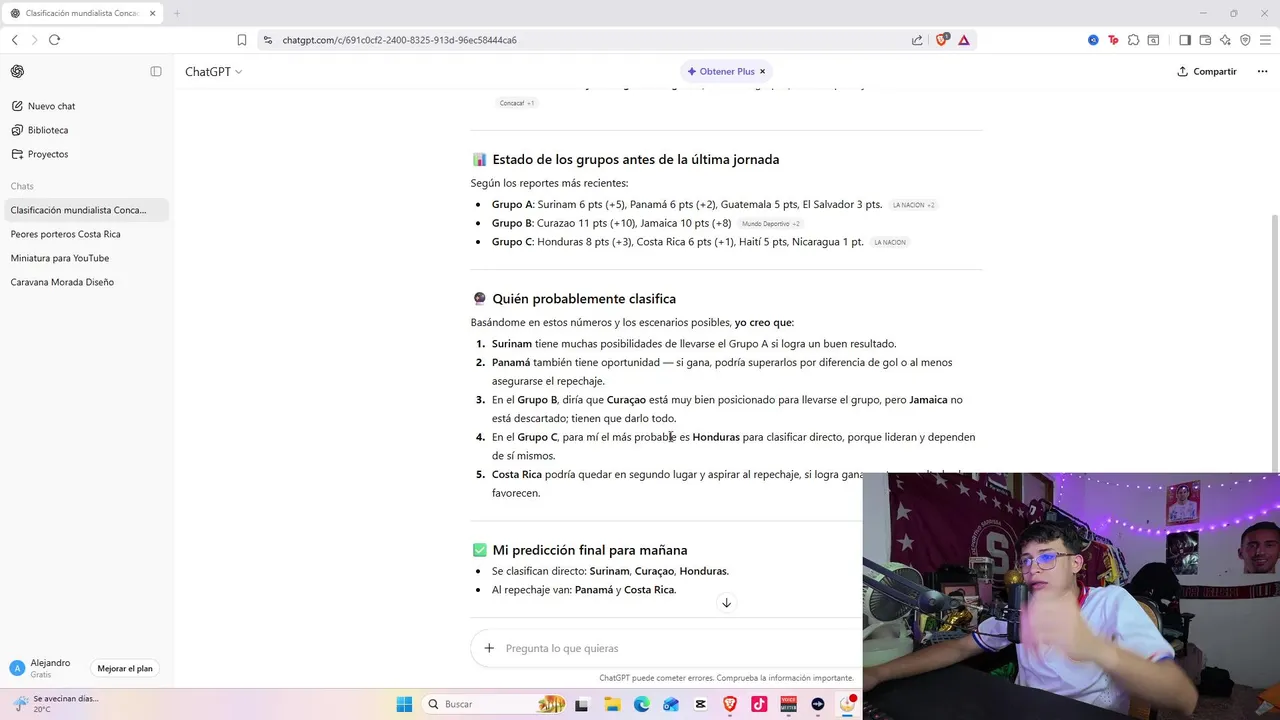The image size is (1280, 720).
Task: Open Task View on the taskbar
Action: pos(582,704)
